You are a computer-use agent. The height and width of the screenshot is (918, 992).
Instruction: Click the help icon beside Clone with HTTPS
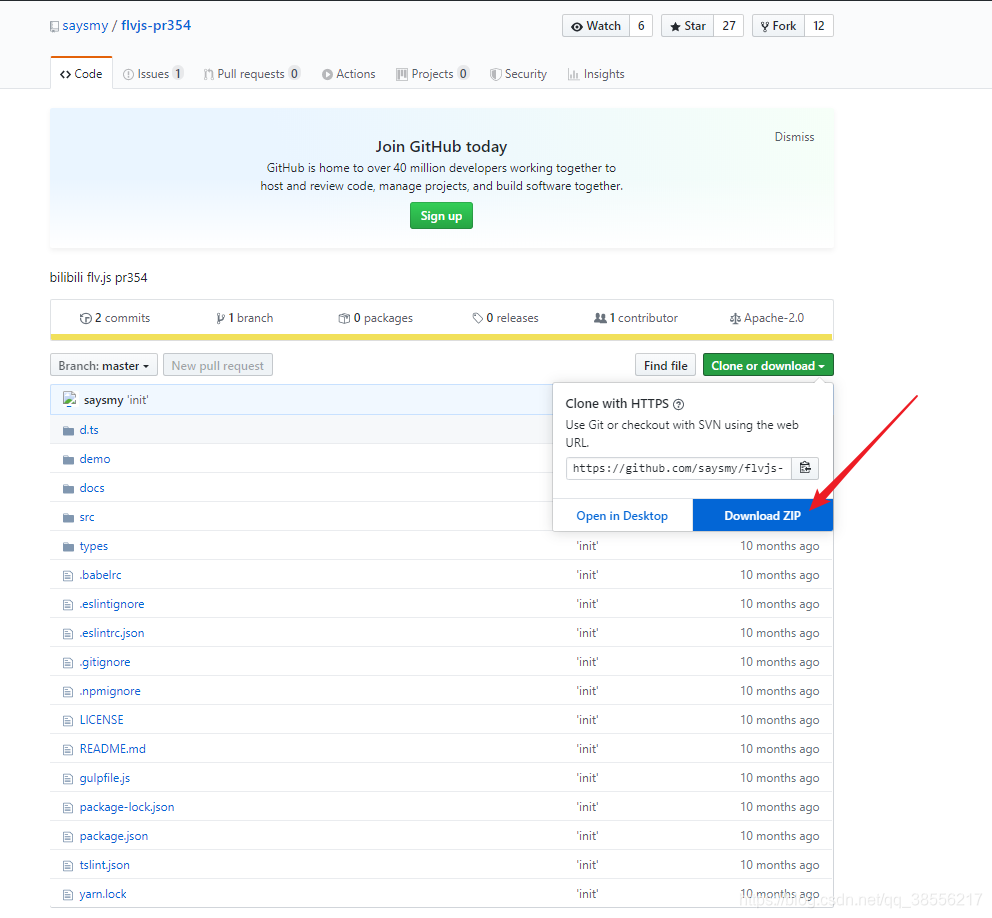[x=678, y=404]
